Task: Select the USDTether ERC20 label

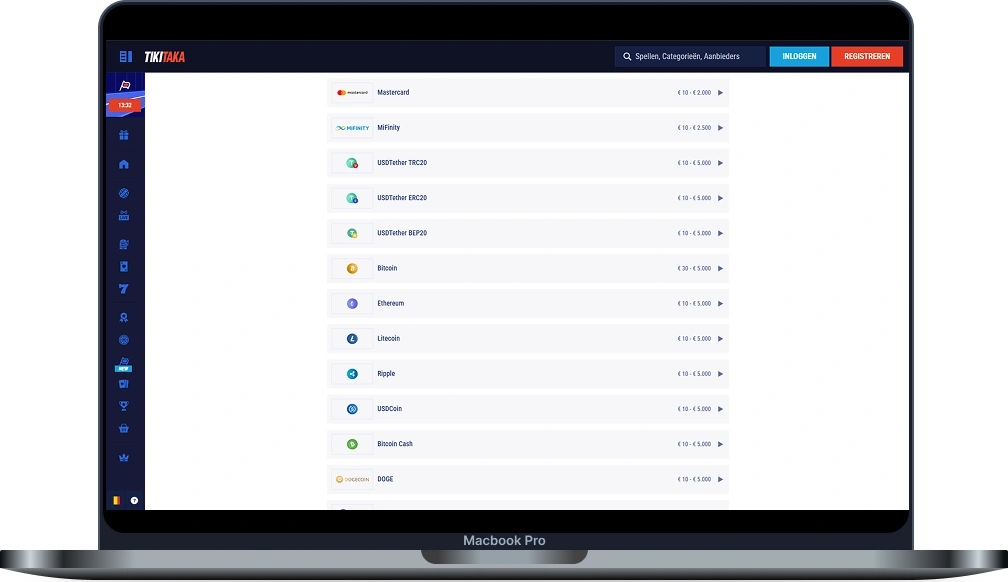Action: pos(402,198)
